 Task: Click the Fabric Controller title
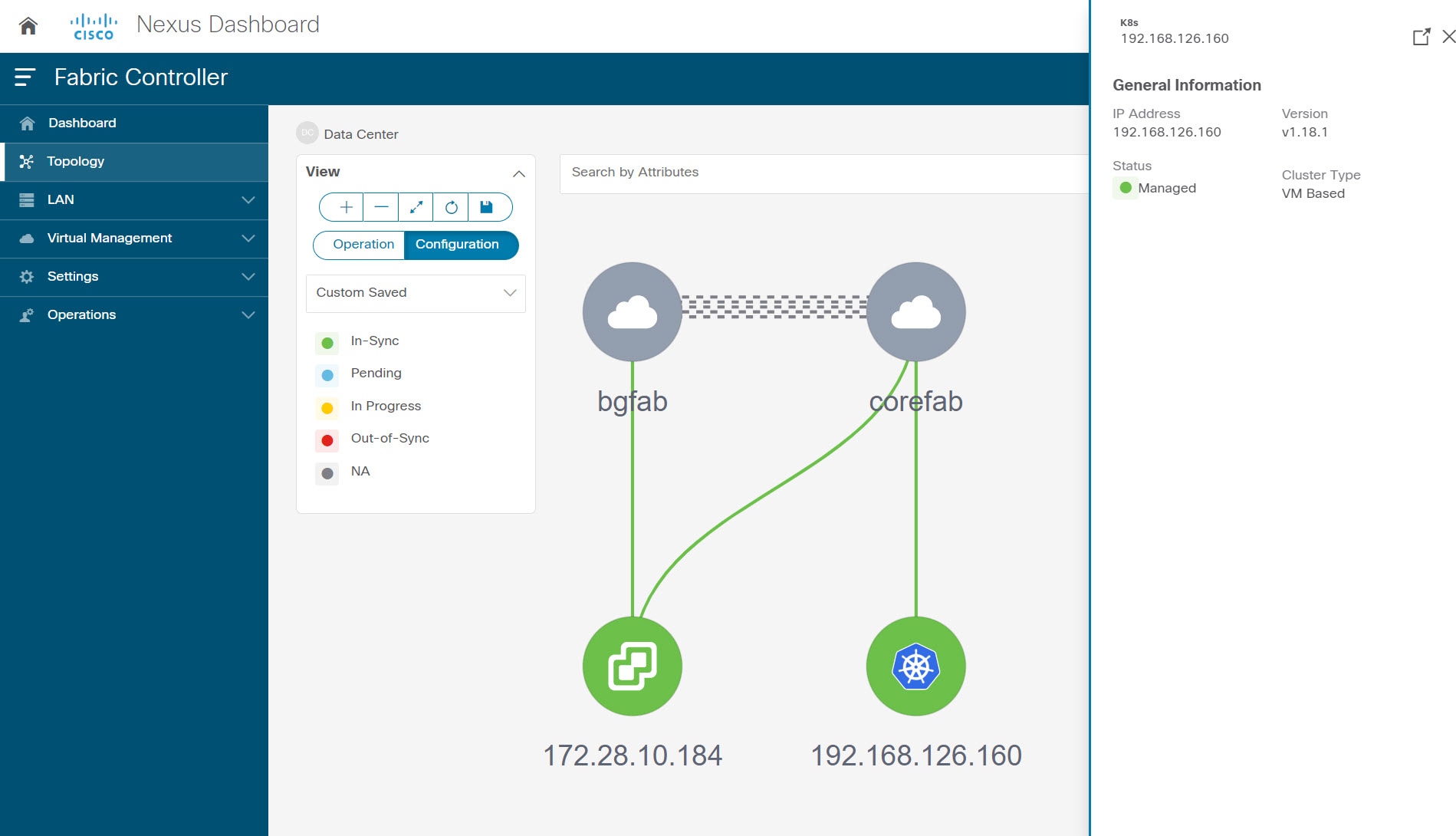[x=141, y=77]
